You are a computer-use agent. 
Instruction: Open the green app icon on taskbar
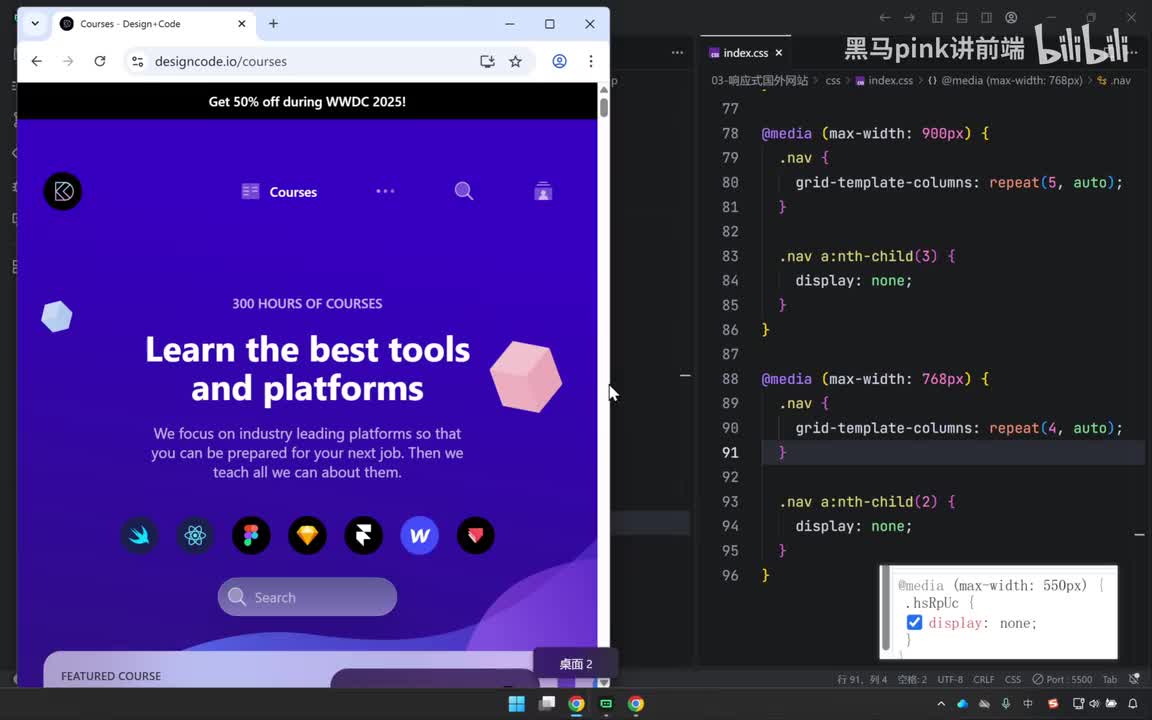[606, 704]
